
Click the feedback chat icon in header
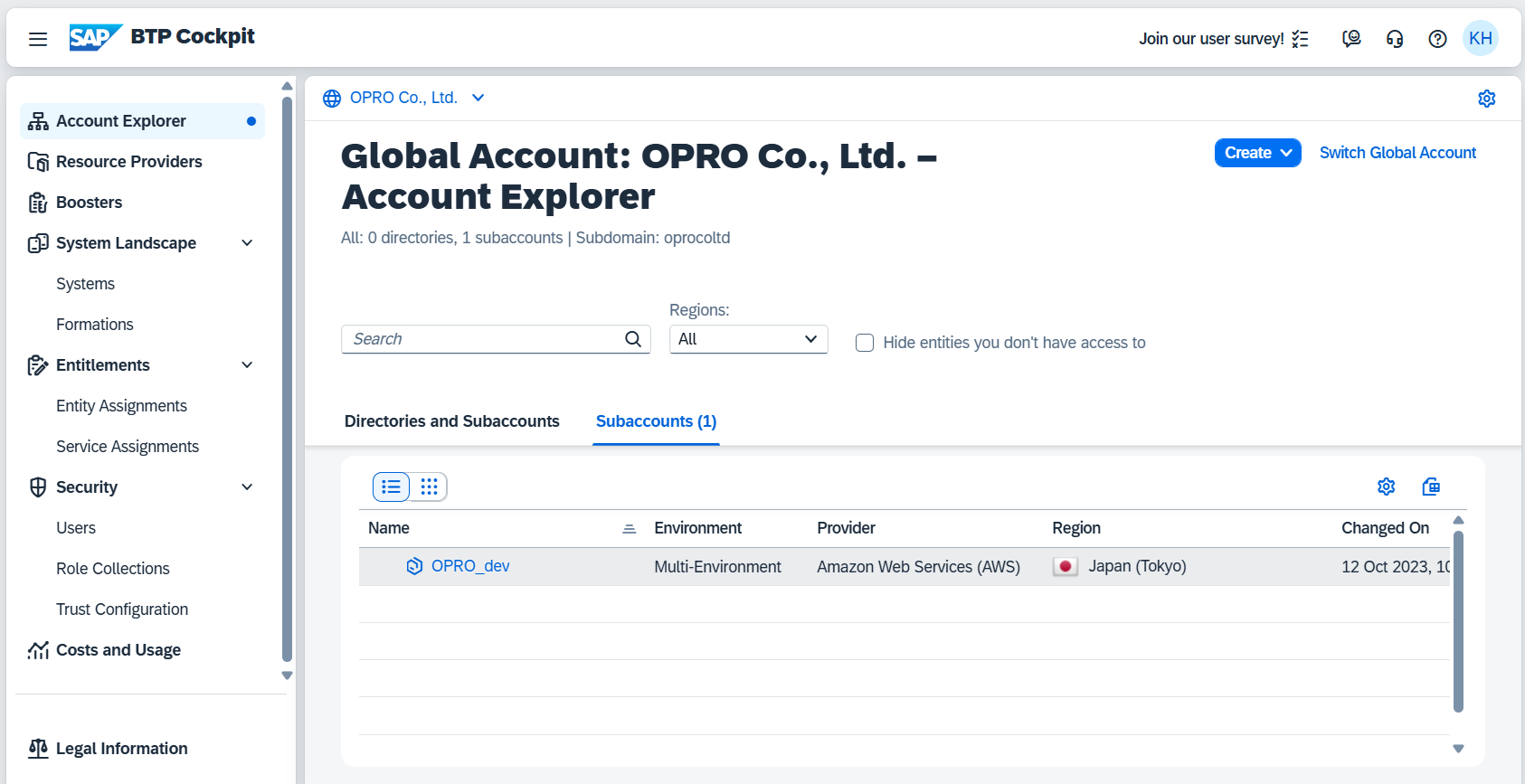pos(1351,39)
